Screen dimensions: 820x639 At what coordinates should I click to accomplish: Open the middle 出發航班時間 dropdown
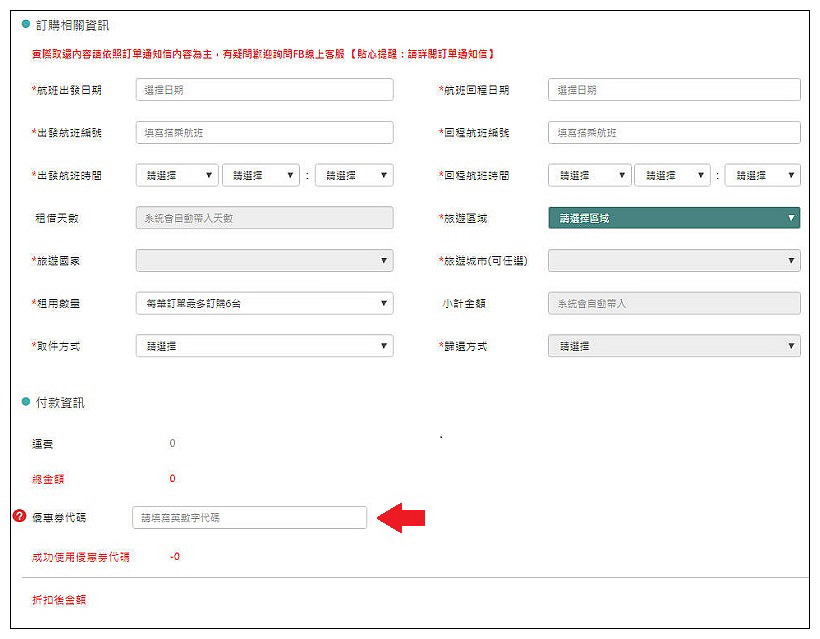click(x=260, y=175)
